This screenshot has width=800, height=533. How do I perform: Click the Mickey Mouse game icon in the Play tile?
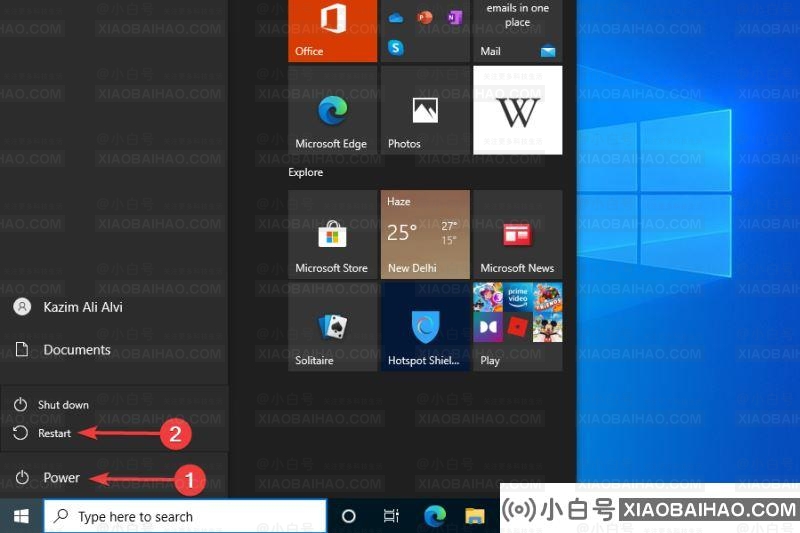[x=547, y=327]
